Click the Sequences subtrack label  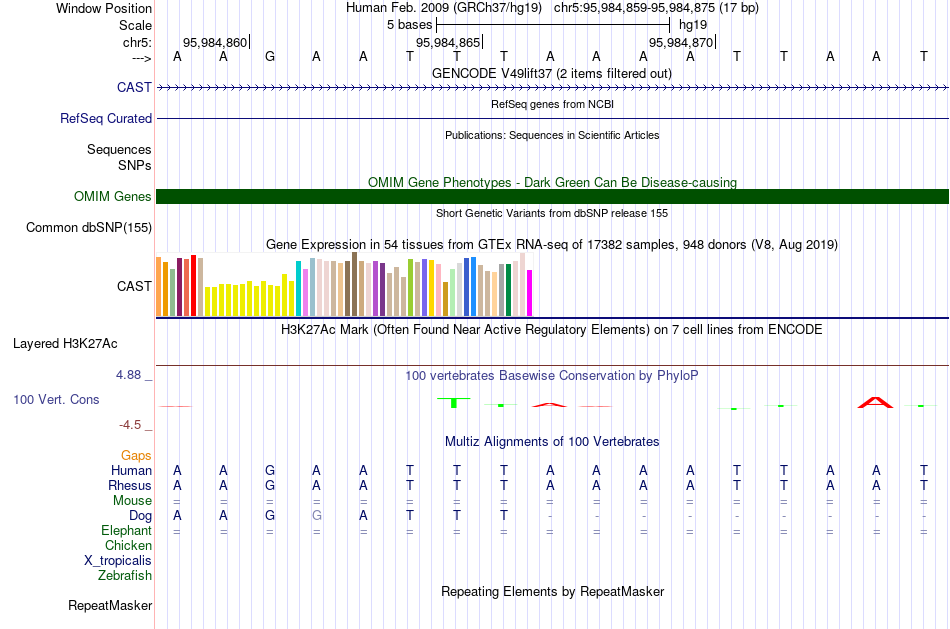(119, 149)
